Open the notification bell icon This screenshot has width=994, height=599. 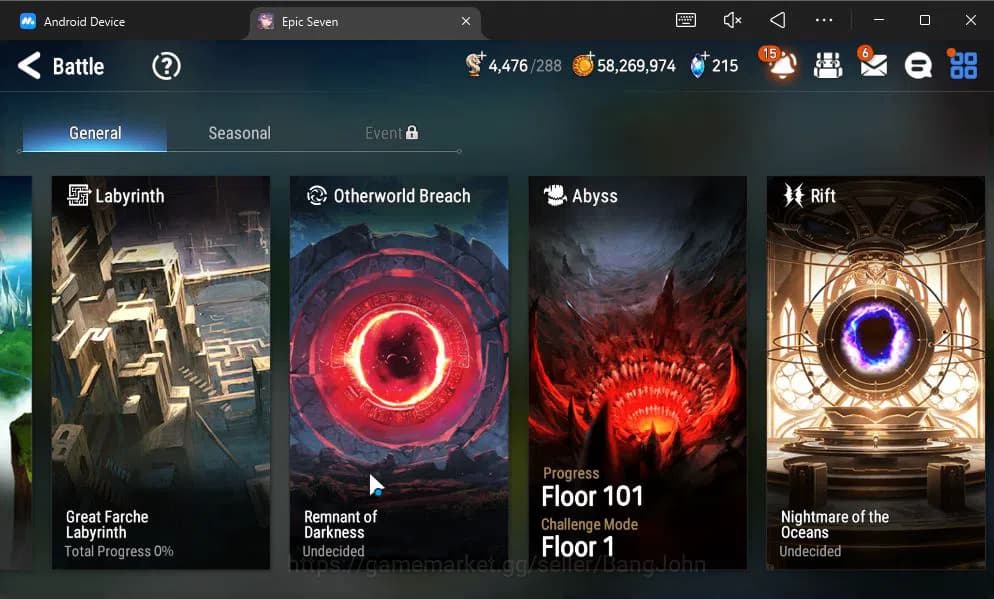point(781,65)
